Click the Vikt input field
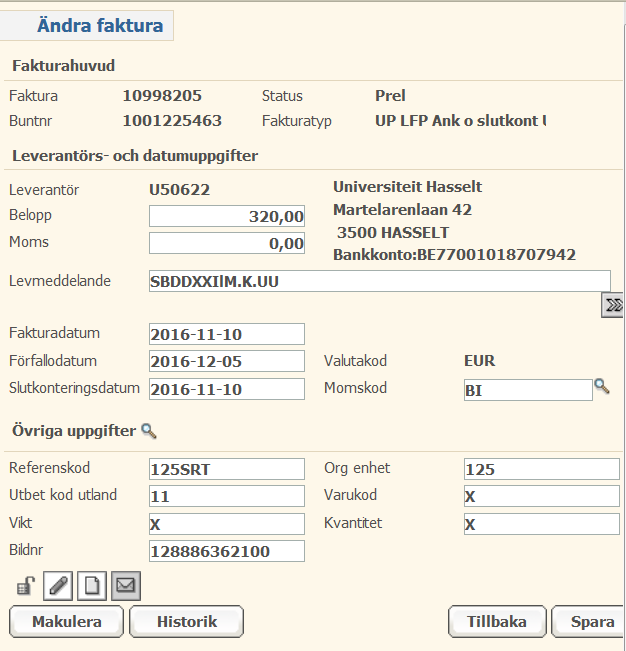Screen dimensions: 626x651 (x=227, y=524)
